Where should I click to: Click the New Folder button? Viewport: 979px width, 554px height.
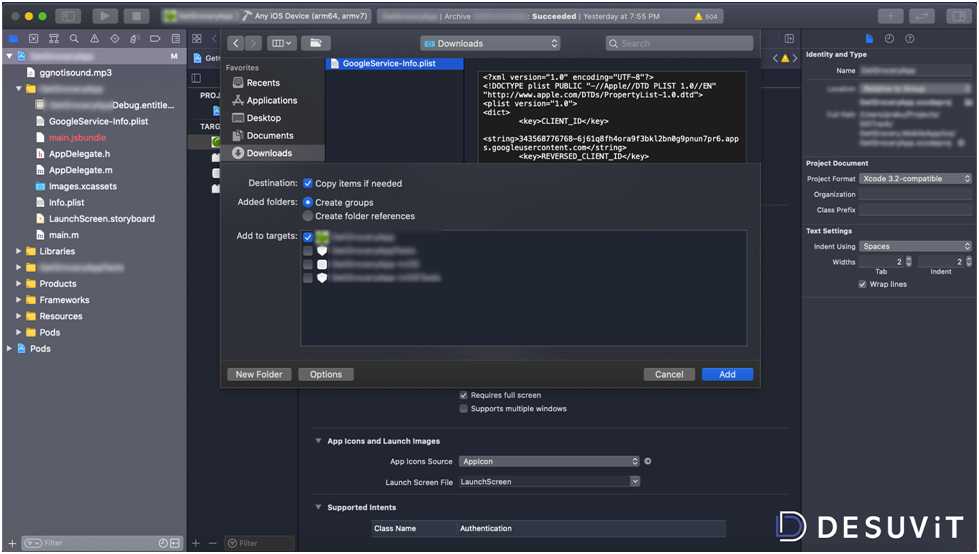259,374
